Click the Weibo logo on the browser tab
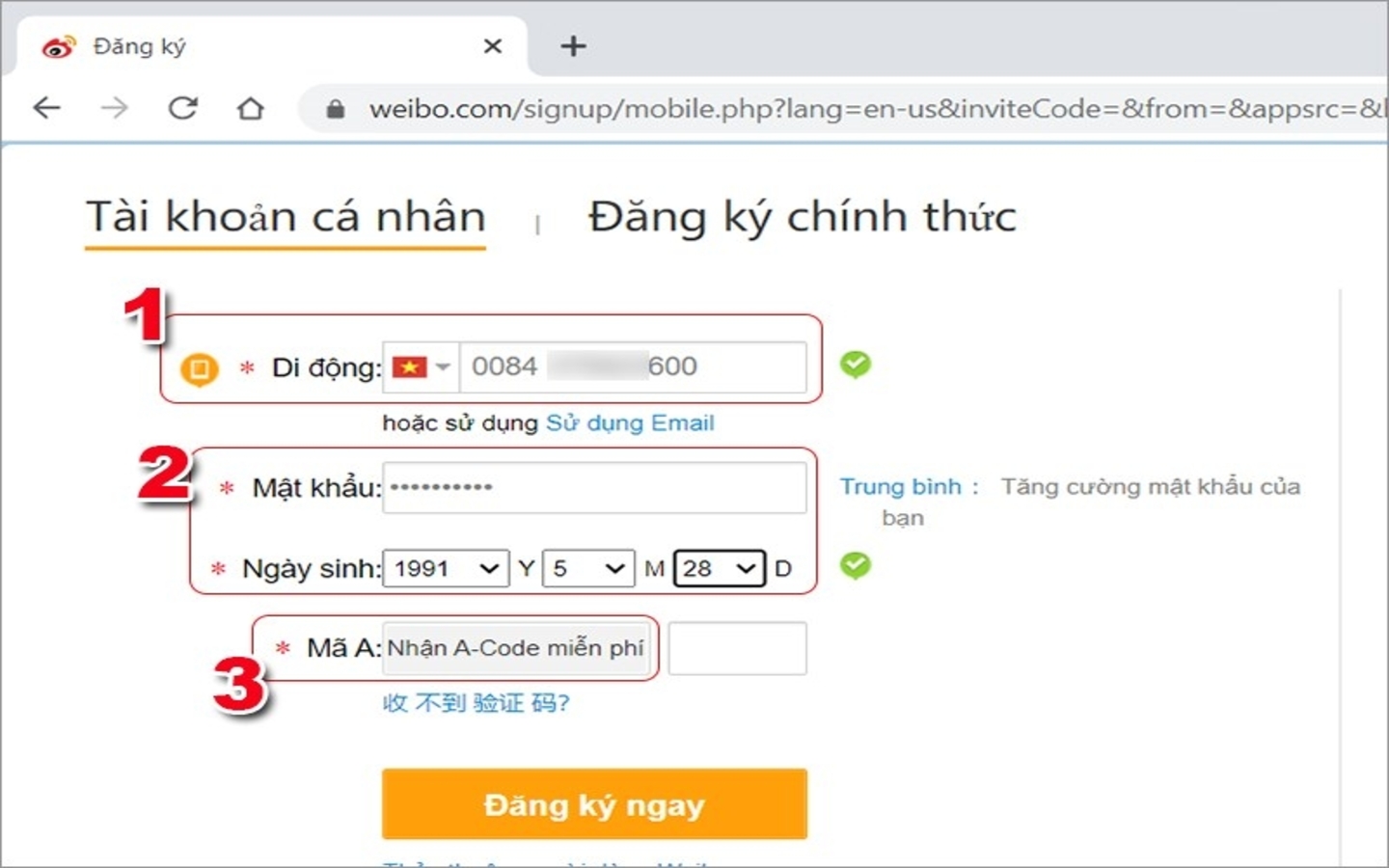Viewport: 1389px width, 868px height. (57, 45)
